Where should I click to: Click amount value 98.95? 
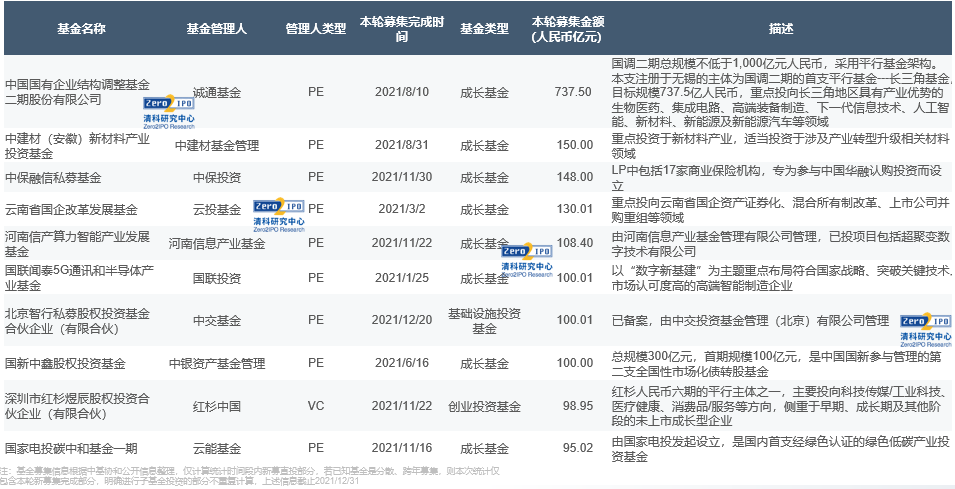[577, 406]
